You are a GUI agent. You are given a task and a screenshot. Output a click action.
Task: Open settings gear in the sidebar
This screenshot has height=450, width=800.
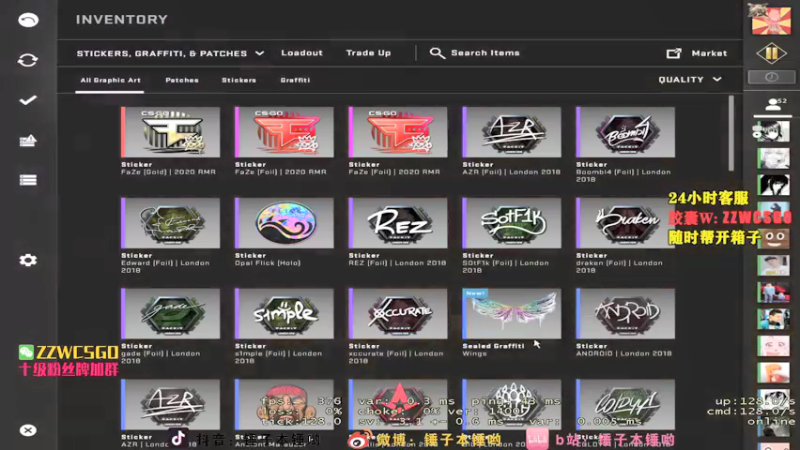(28, 260)
